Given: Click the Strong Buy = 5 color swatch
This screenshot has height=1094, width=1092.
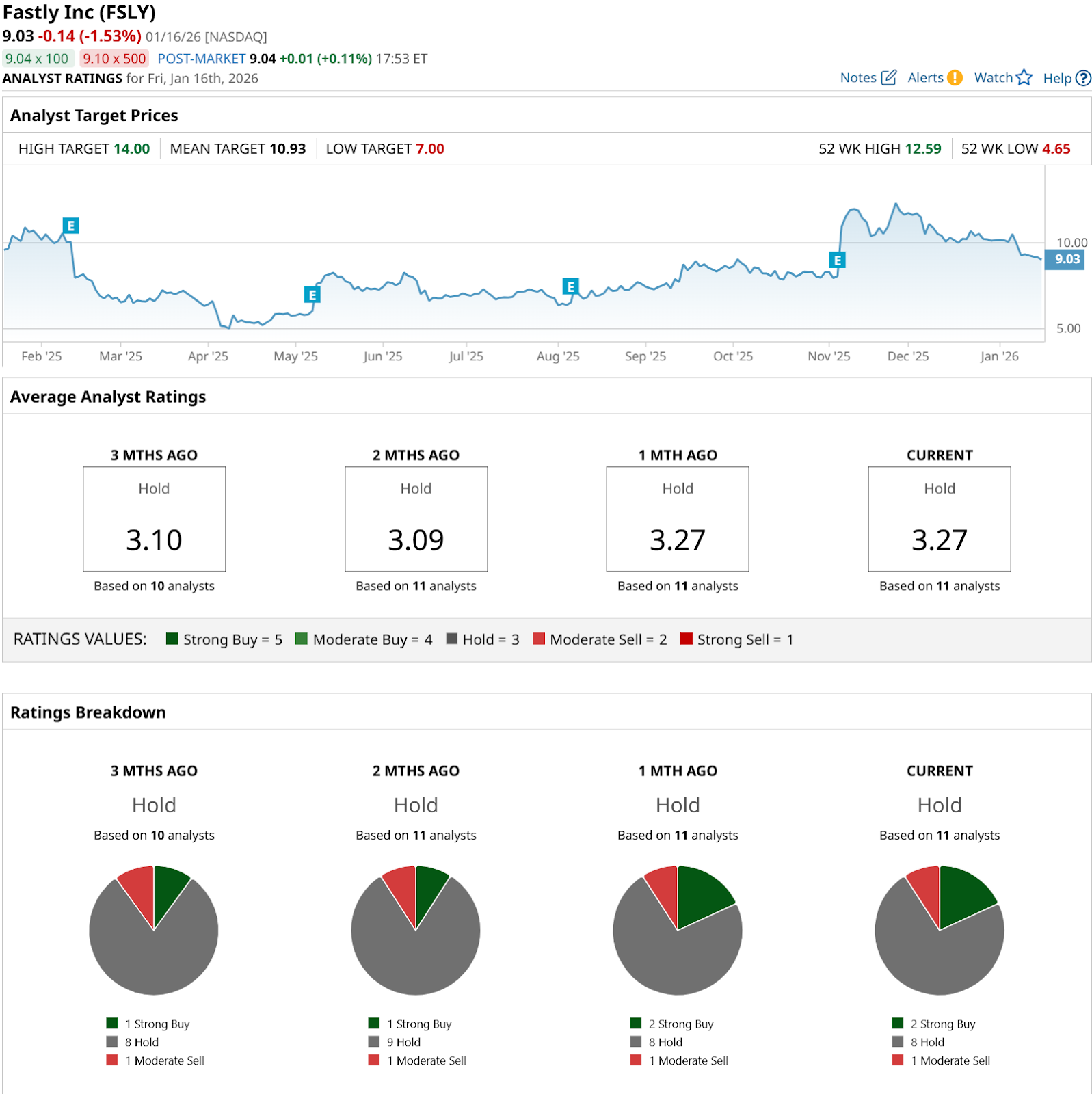Looking at the screenshot, I should (x=172, y=639).
